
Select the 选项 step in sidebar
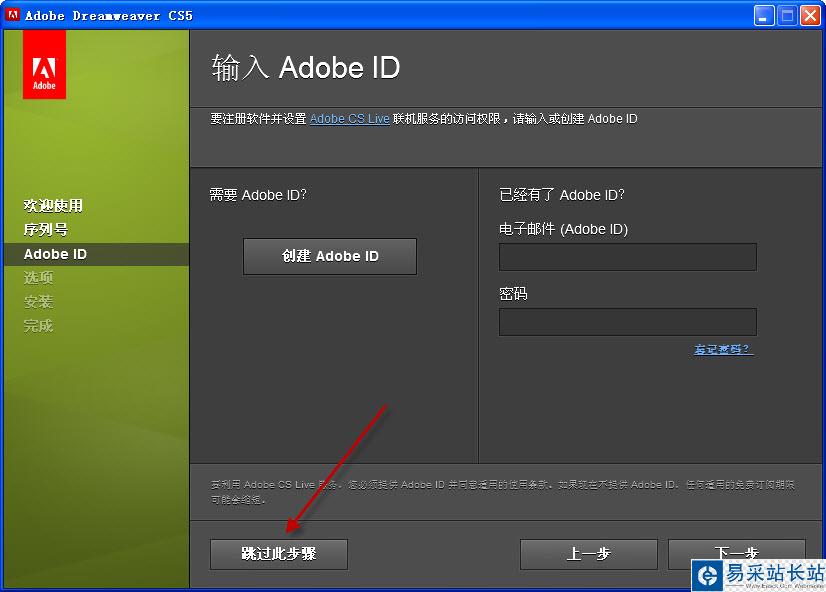[x=38, y=278]
